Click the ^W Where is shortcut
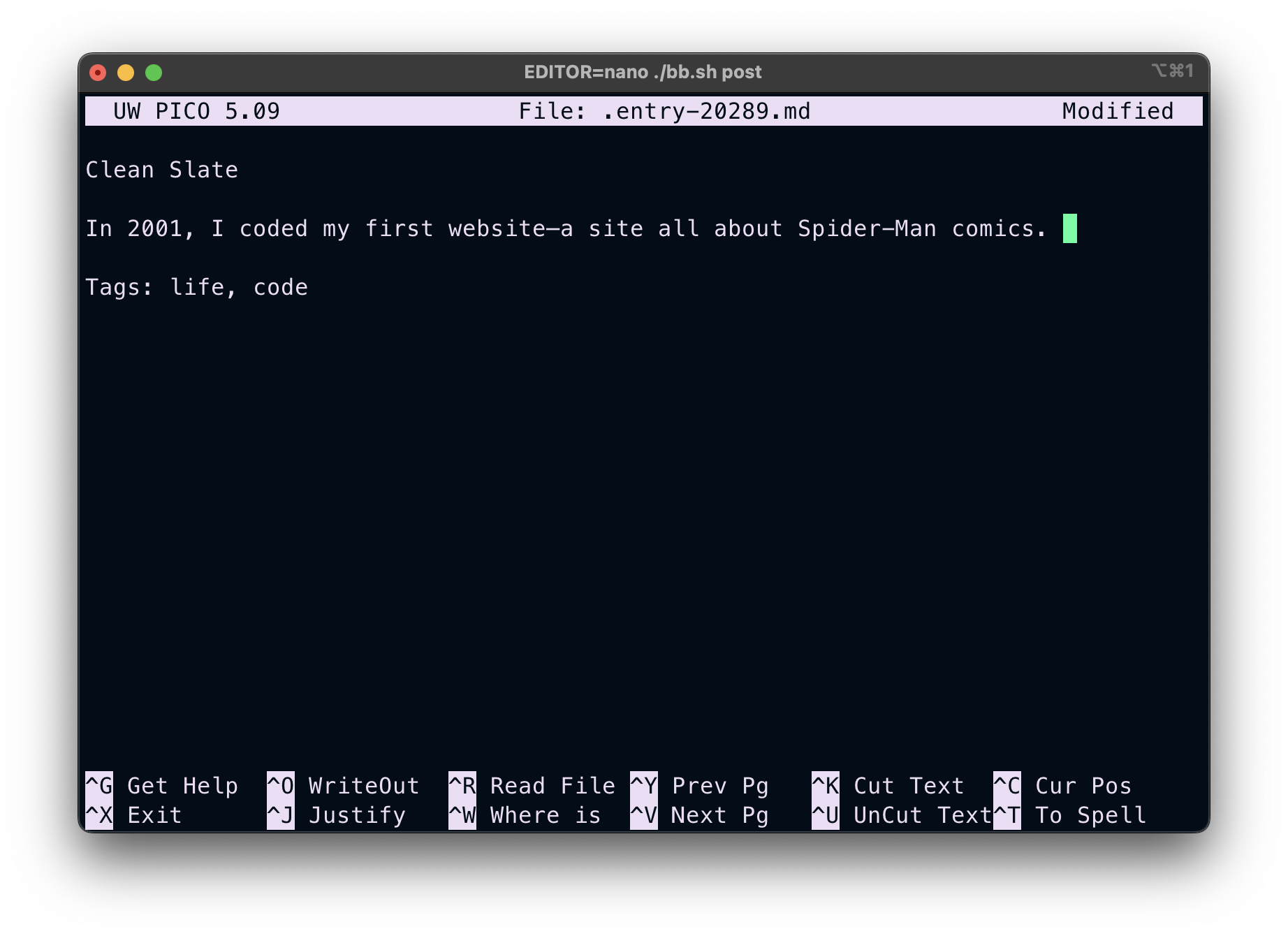 pyautogui.click(x=525, y=815)
